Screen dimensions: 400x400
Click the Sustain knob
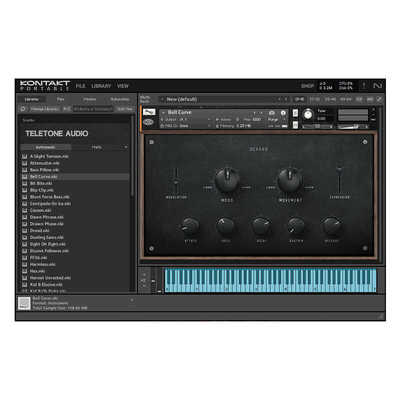tap(296, 226)
